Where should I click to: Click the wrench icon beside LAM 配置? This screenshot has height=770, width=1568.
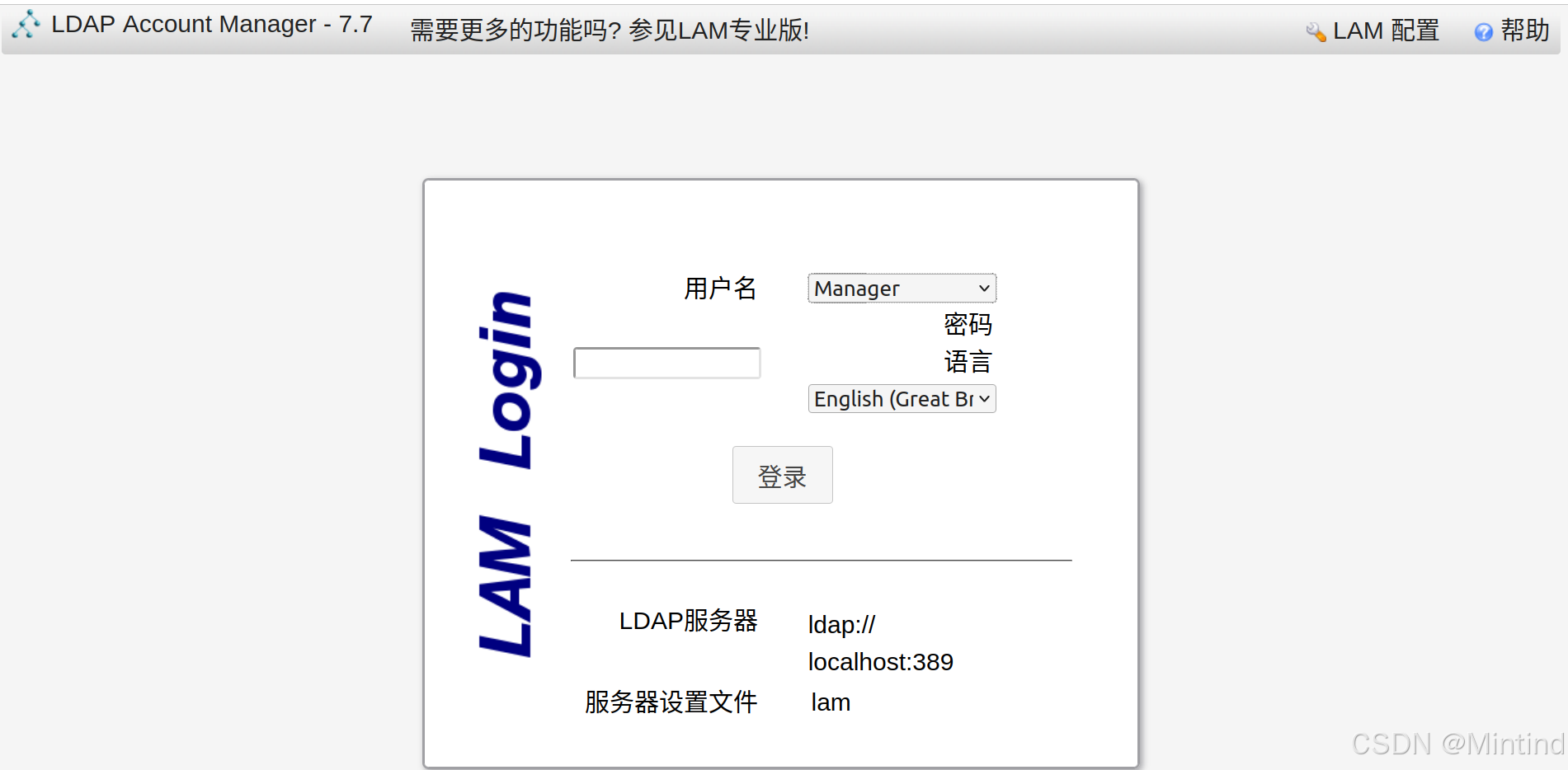pos(1316,32)
